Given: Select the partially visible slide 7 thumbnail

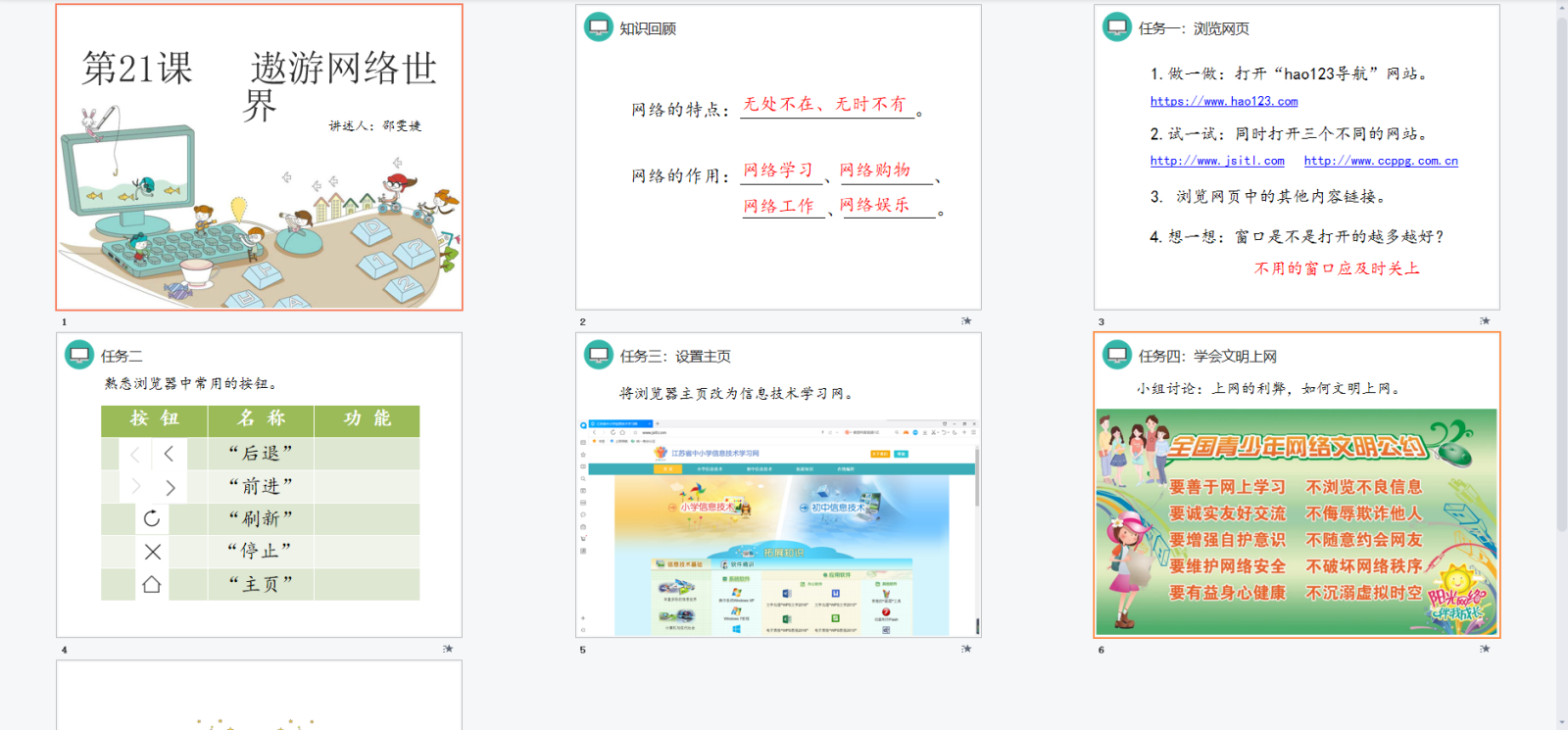Looking at the screenshot, I should [259, 696].
